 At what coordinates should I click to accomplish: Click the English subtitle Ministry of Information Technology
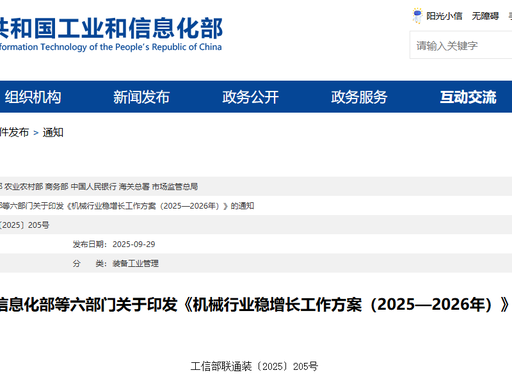tap(111, 47)
